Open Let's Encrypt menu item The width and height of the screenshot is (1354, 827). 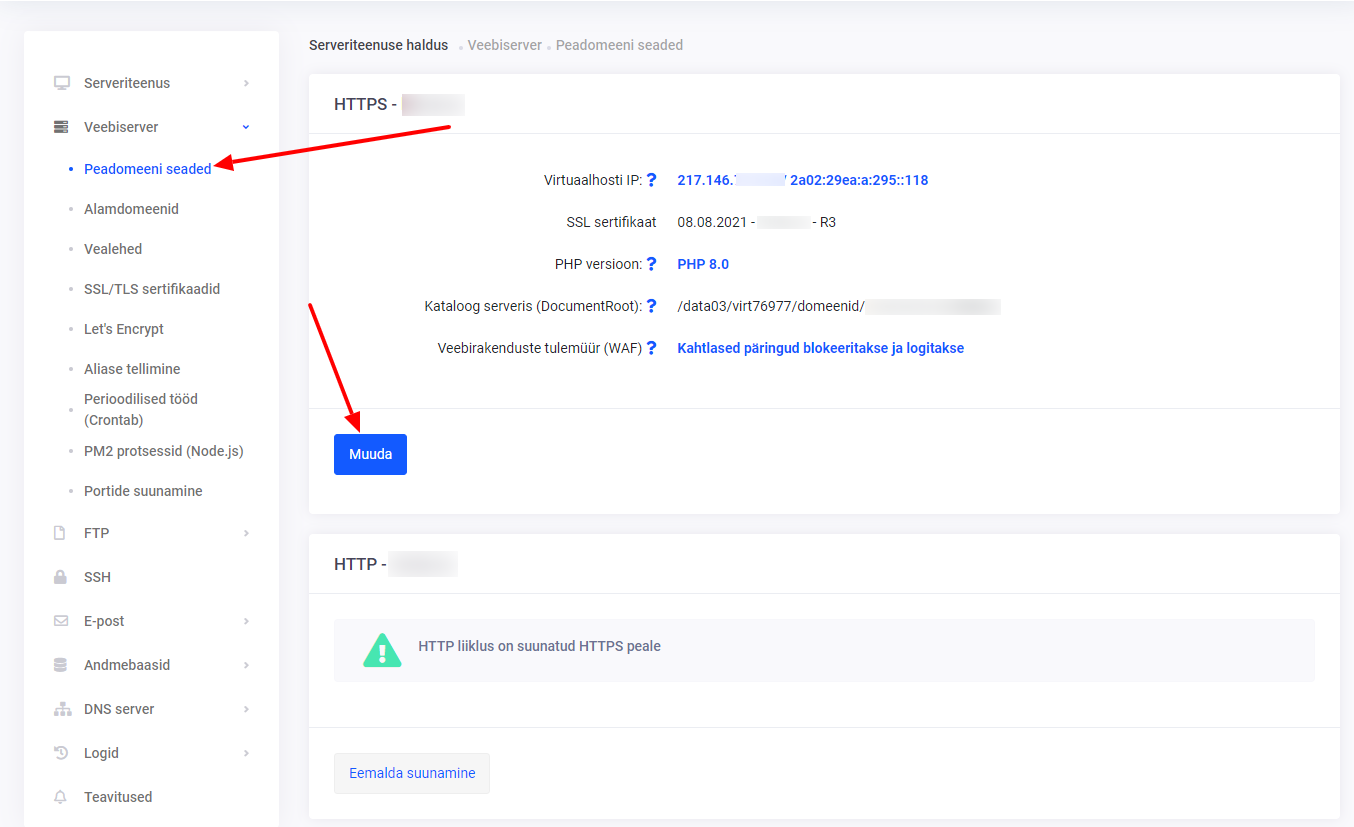coord(124,329)
